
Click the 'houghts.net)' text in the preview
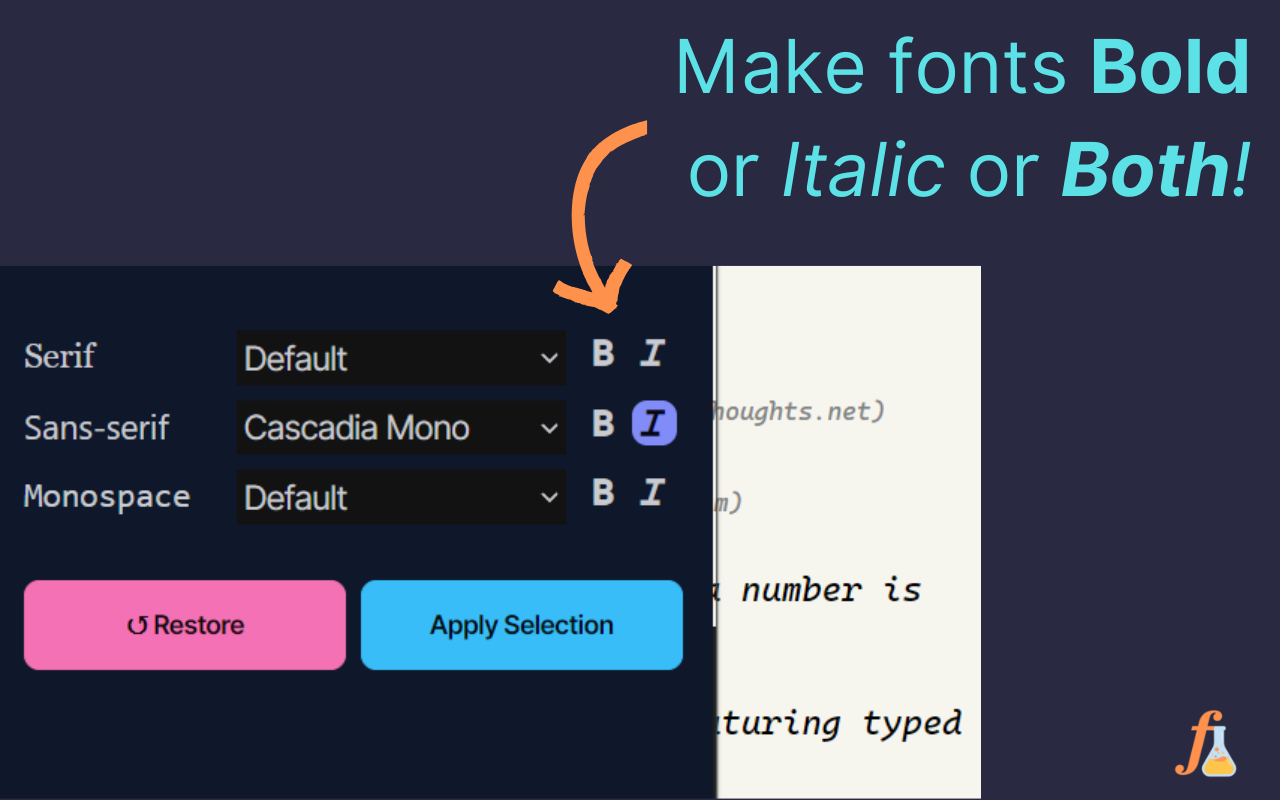pos(798,411)
